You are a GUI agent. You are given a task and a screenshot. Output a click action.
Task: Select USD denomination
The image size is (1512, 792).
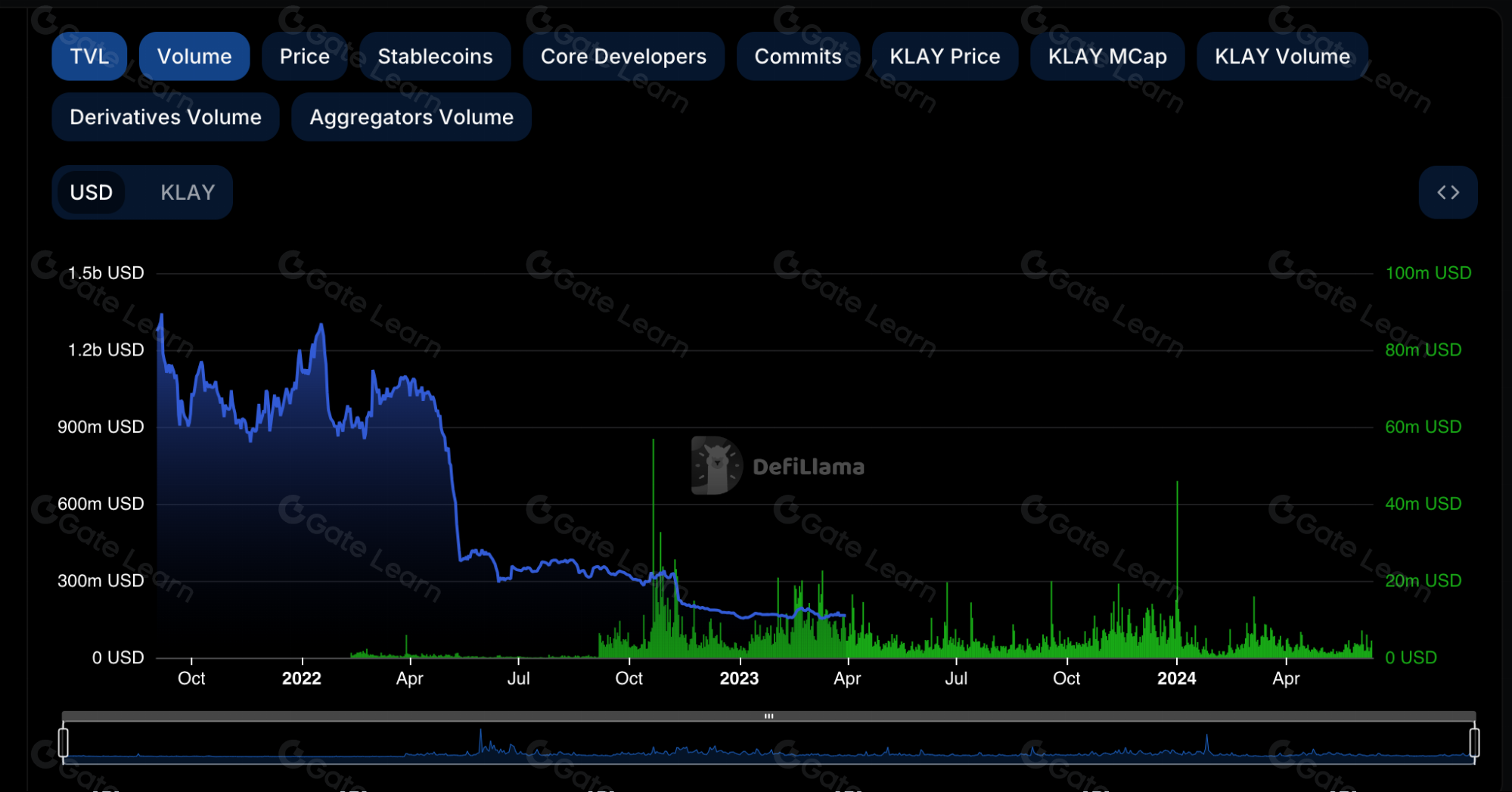click(x=92, y=192)
